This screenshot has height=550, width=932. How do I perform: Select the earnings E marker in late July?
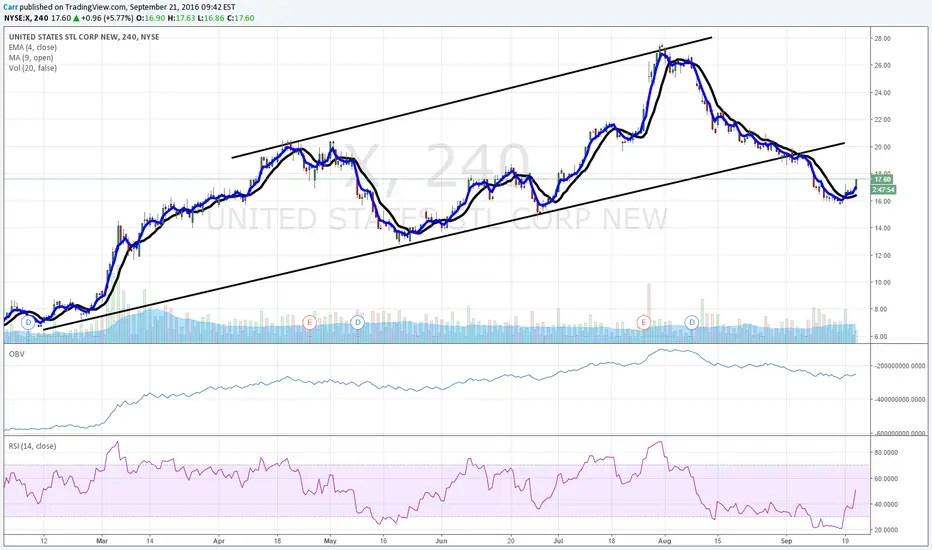point(643,323)
